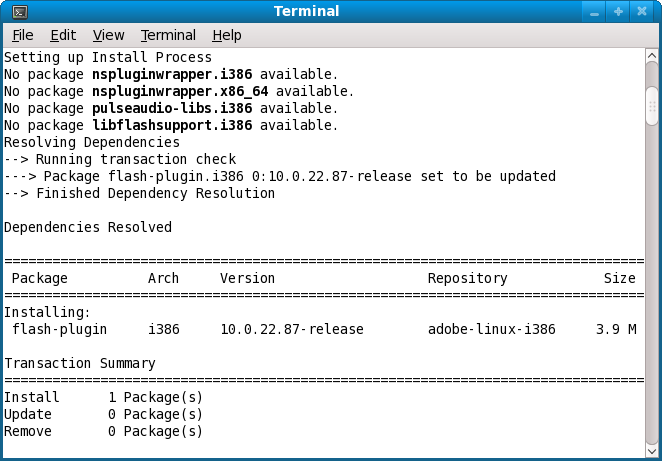Close the Terminal window
The width and height of the screenshot is (662, 461).
(x=642, y=12)
